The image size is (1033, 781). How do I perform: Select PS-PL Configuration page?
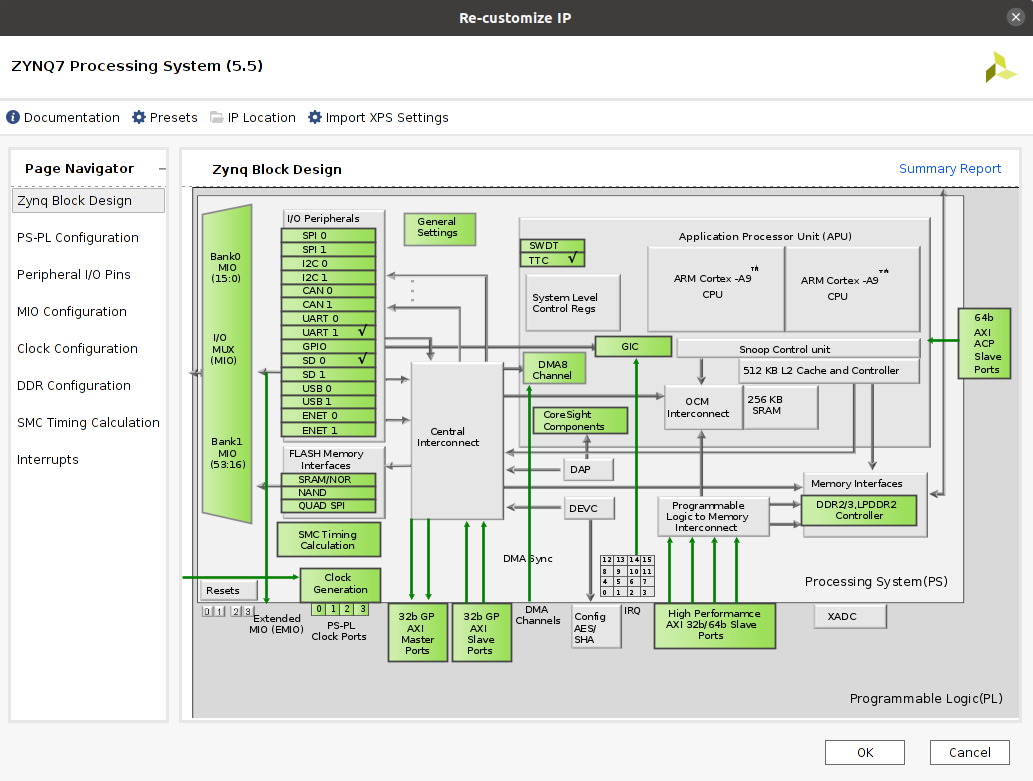point(78,238)
